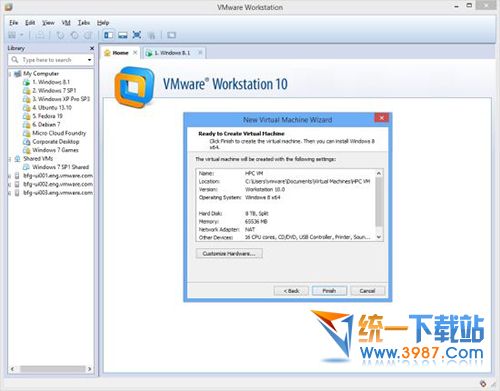
Task: Enter full screen mode from toolbar
Action: click(137, 35)
